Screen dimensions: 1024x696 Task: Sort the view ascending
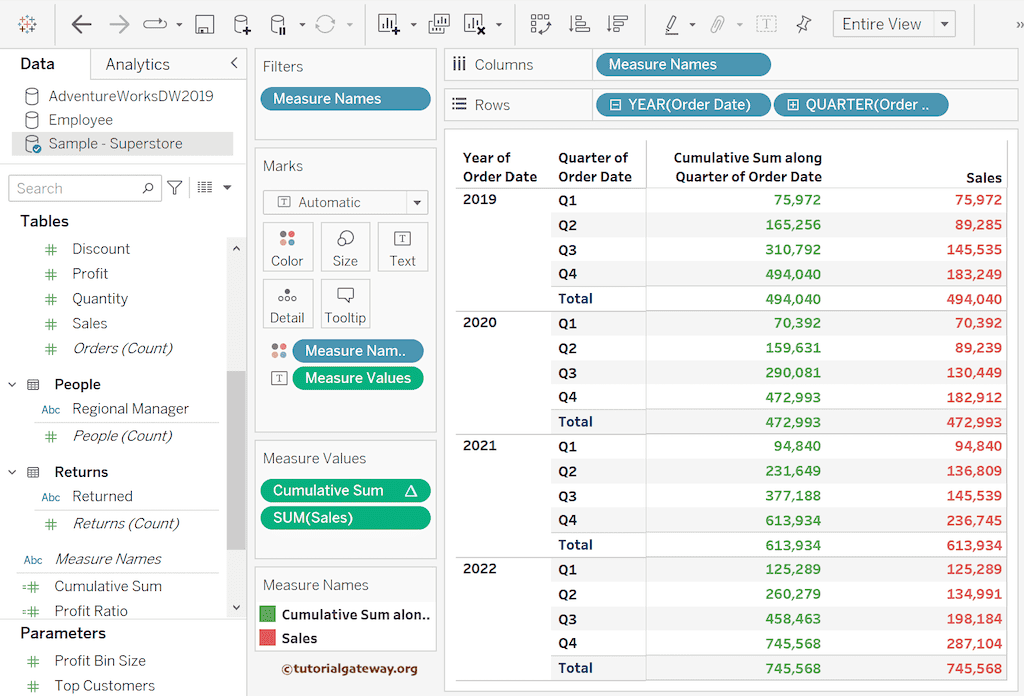tap(578, 22)
